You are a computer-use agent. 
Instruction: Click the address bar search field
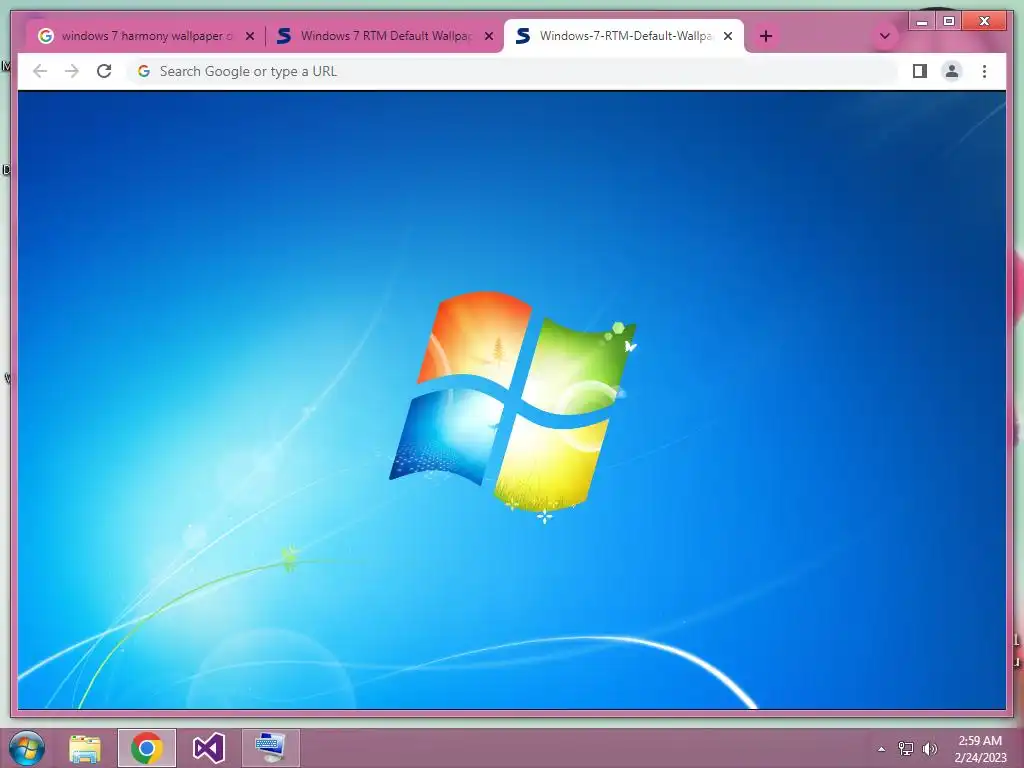(513, 71)
